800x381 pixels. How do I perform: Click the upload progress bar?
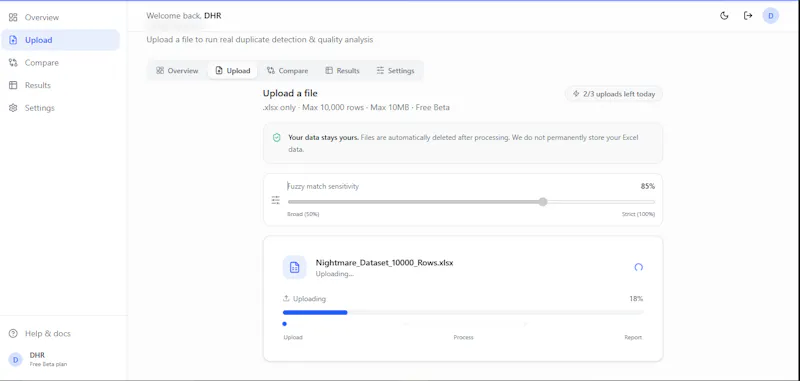point(463,312)
